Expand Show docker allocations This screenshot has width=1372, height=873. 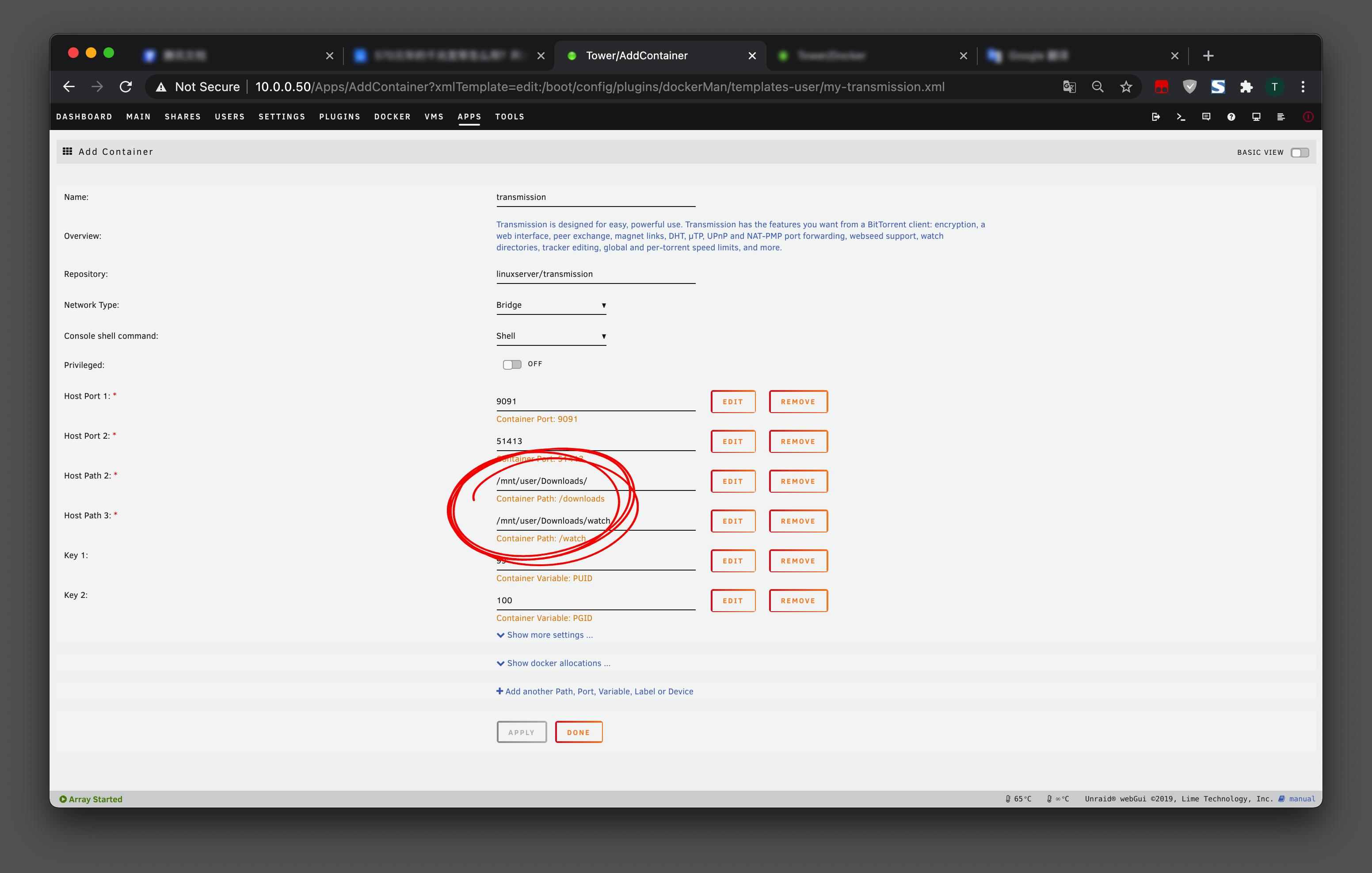pos(553,663)
